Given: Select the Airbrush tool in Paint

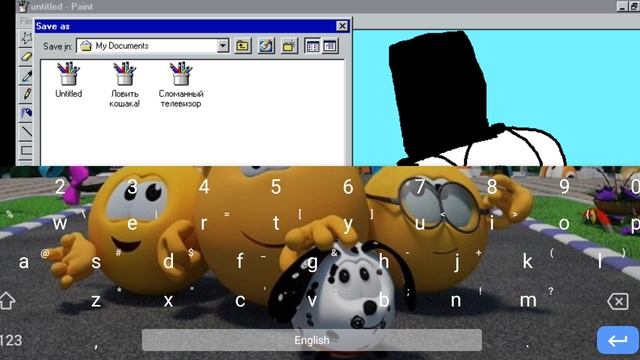Looking at the screenshot, I should (26, 113).
